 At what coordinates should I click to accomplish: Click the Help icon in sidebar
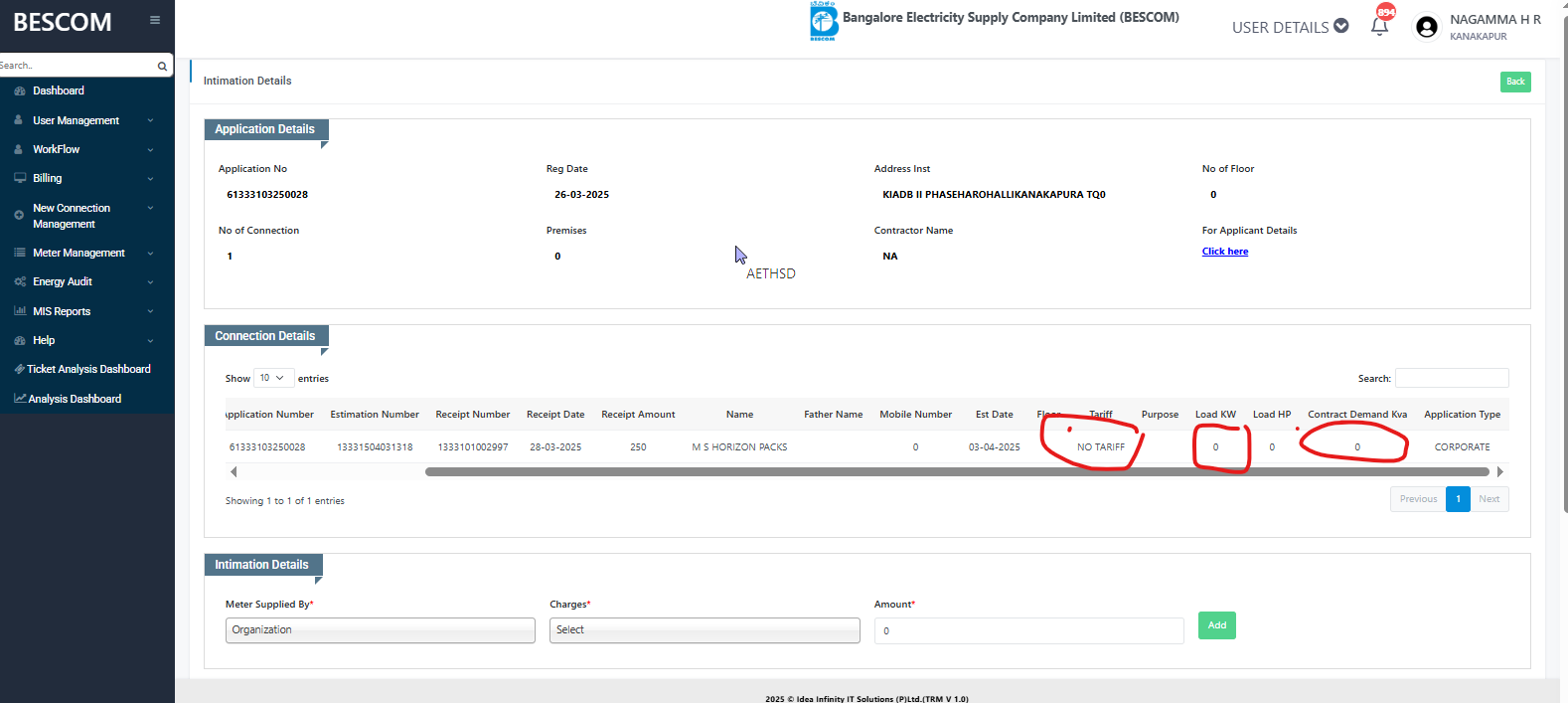click(20, 340)
